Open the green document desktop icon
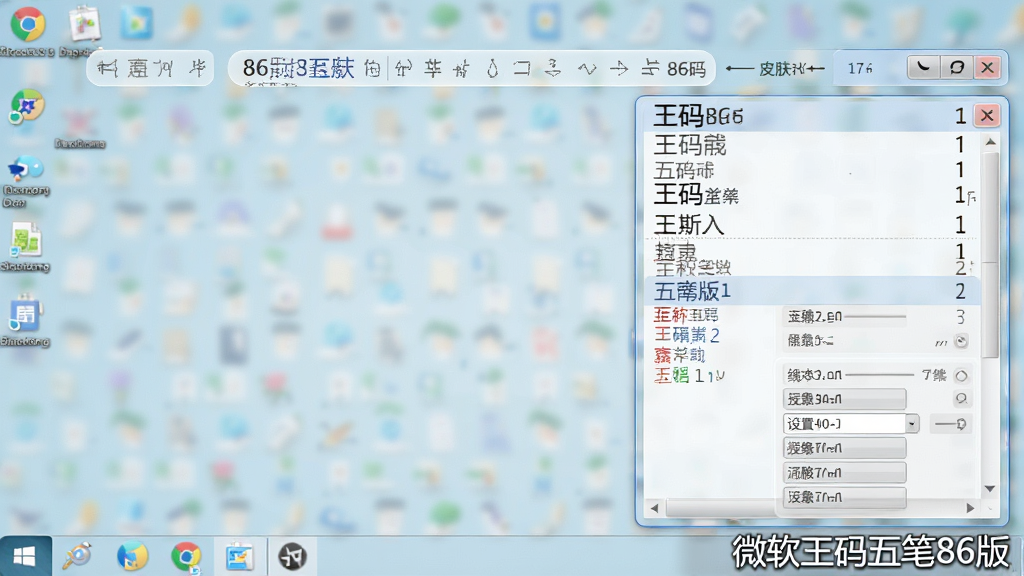The width and height of the screenshot is (1024, 576). [x=25, y=240]
